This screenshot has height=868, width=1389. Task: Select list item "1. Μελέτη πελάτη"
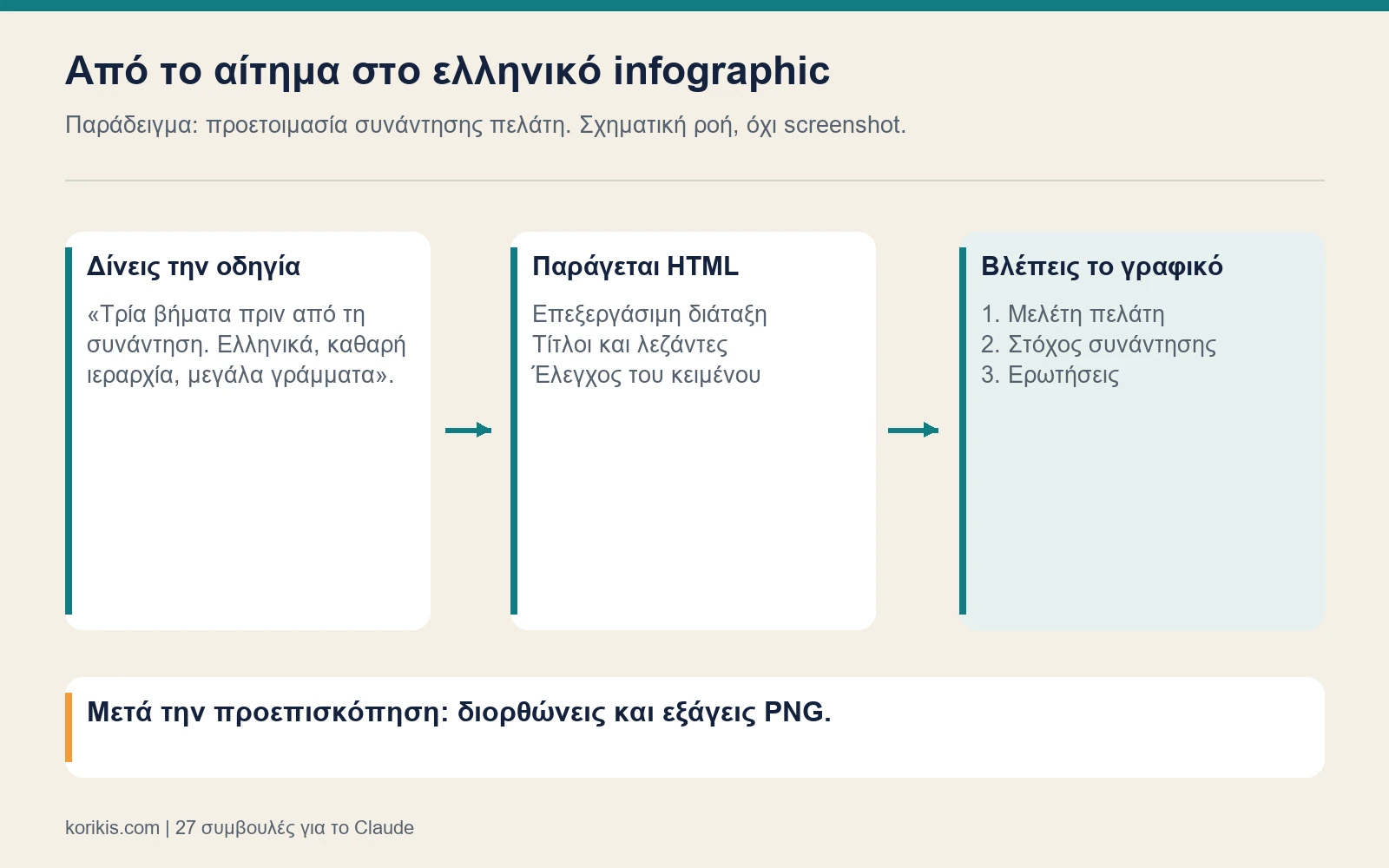pyautogui.click(x=1073, y=314)
